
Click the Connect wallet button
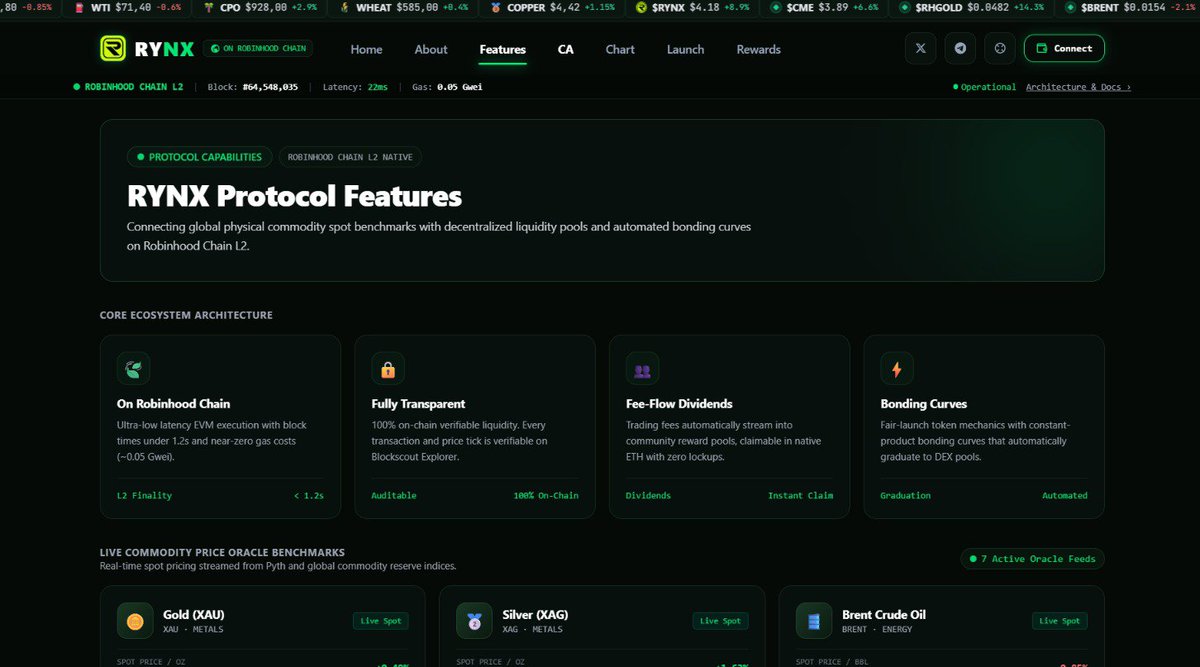pyautogui.click(x=1064, y=48)
